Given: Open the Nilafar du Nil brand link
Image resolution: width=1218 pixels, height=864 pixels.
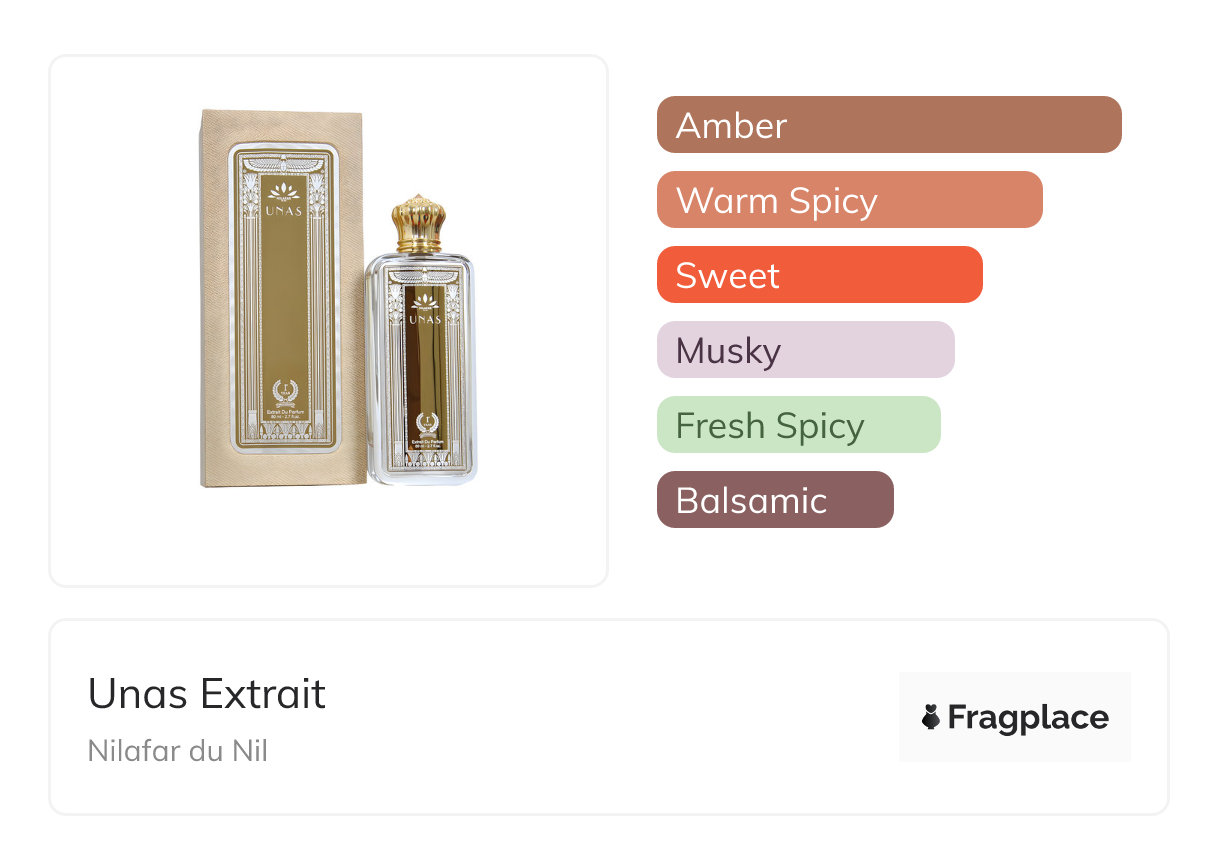Looking at the screenshot, I should [178, 750].
